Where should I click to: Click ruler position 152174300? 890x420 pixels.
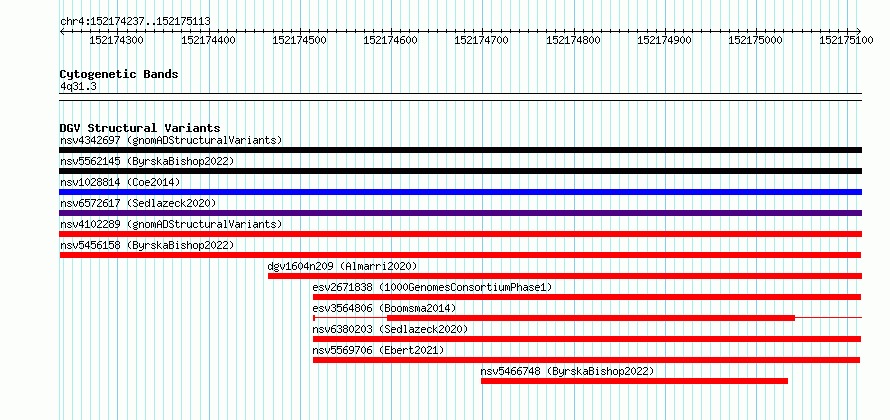(x=116, y=40)
